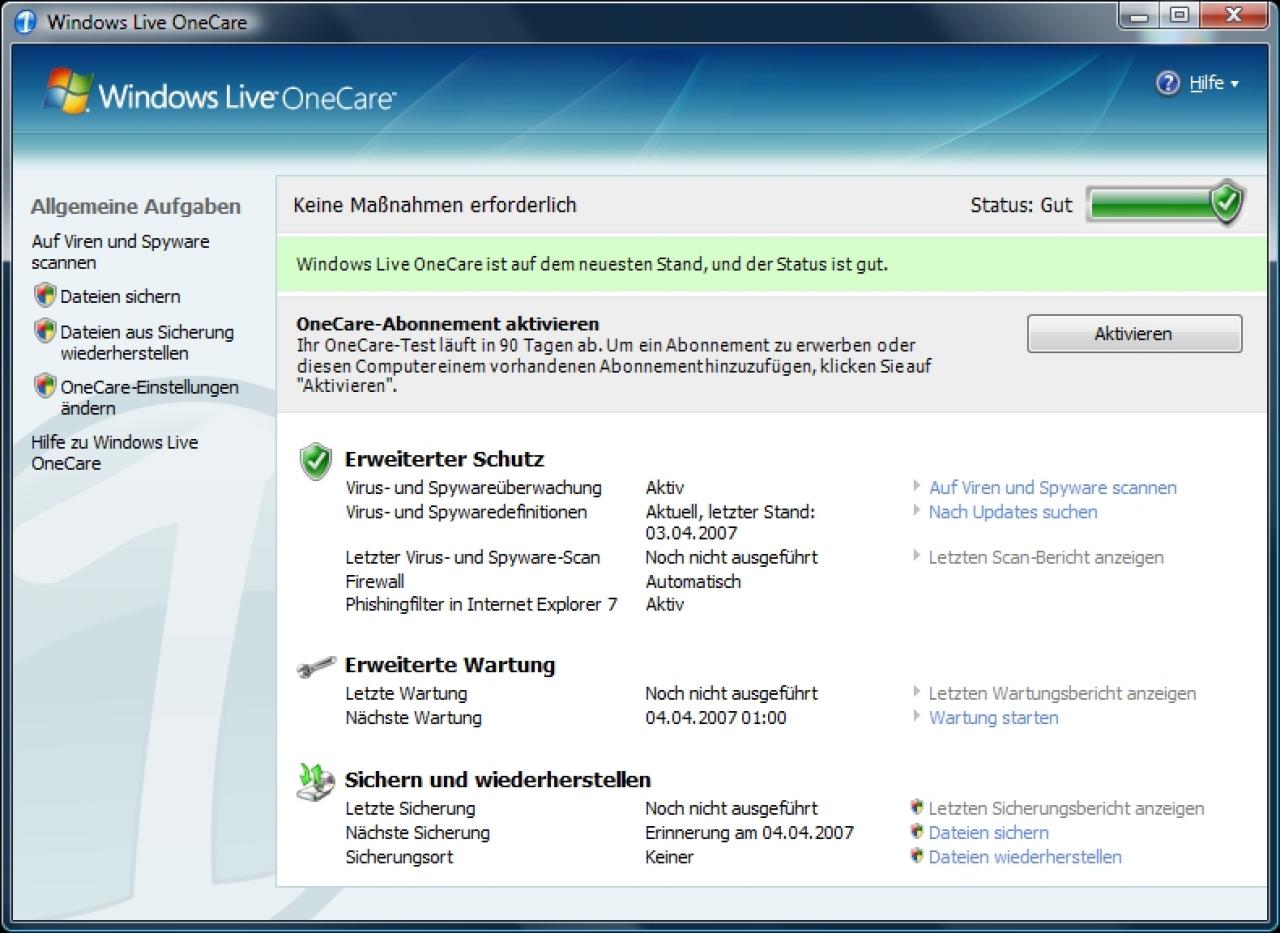Click the arrow bullet before Letzten Scan-Bericht anzeigen
Screen dimensions: 1280x933
(916, 557)
